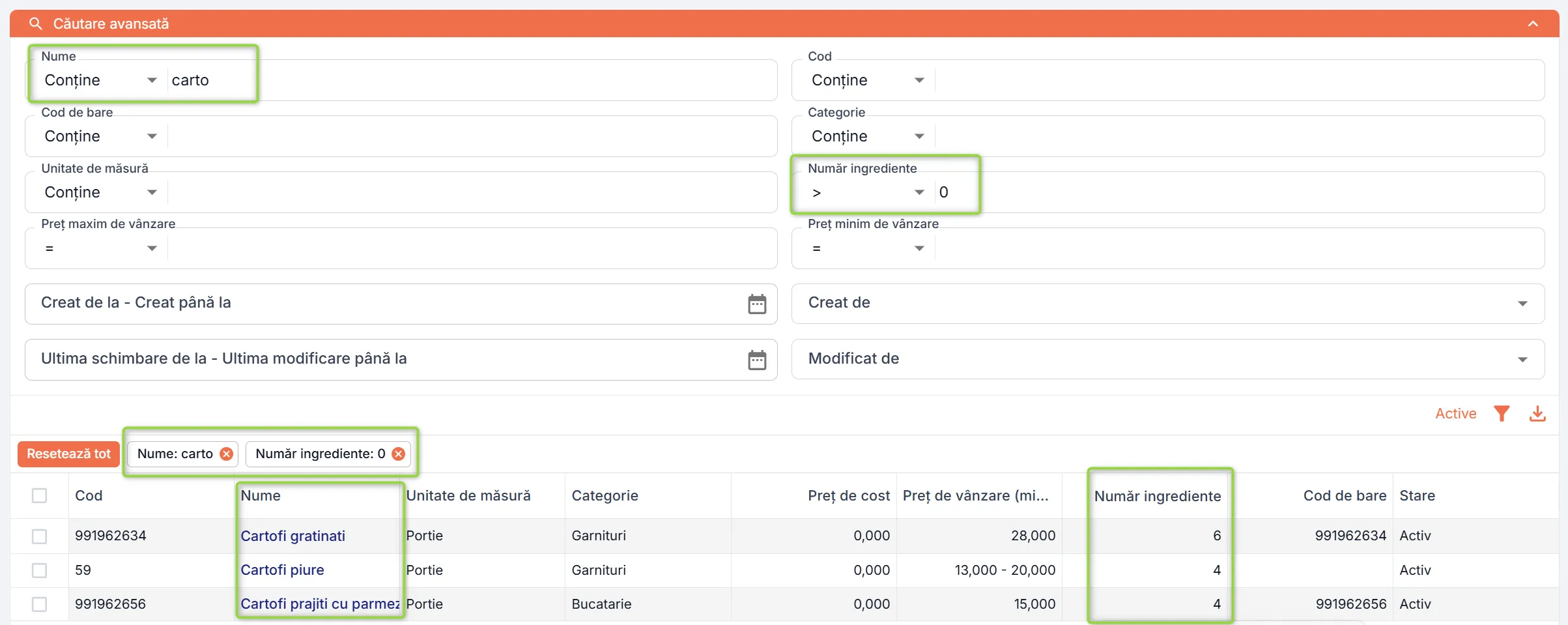Open Cod operator dropdown
The height and width of the screenshot is (625, 1568).
point(867,80)
